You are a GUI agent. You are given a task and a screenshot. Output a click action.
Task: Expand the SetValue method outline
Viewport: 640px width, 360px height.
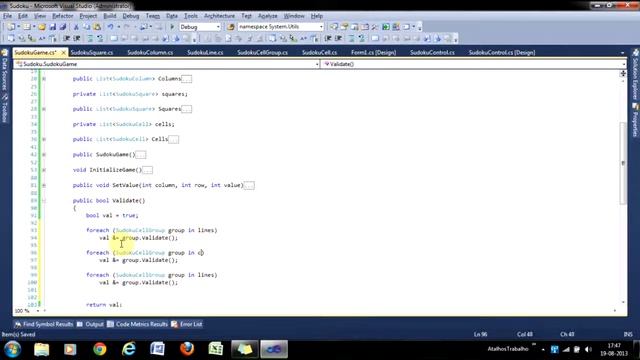(x=44, y=185)
